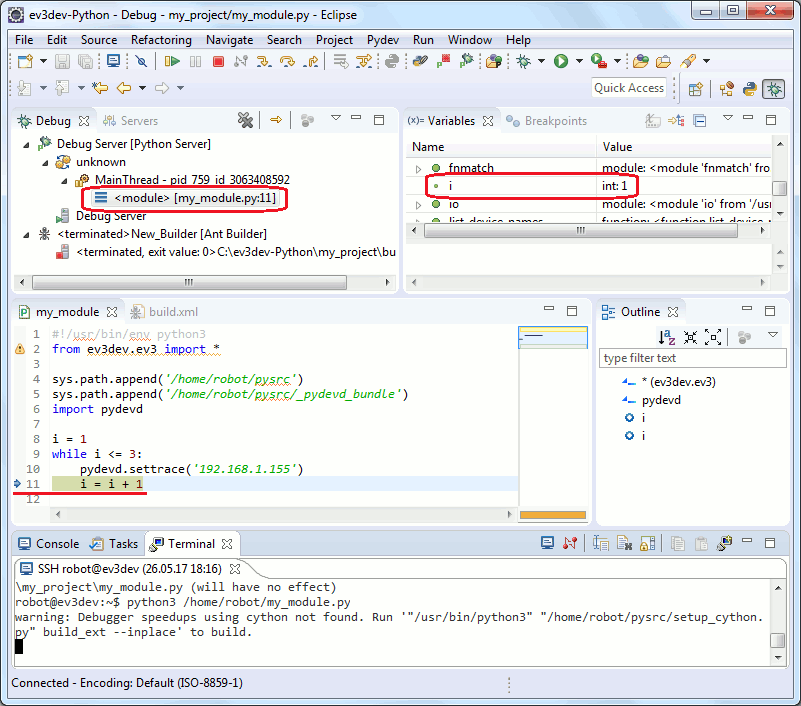Switch to the PyDev perspective snake icon
This screenshot has height=706, width=801.
coord(749,89)
